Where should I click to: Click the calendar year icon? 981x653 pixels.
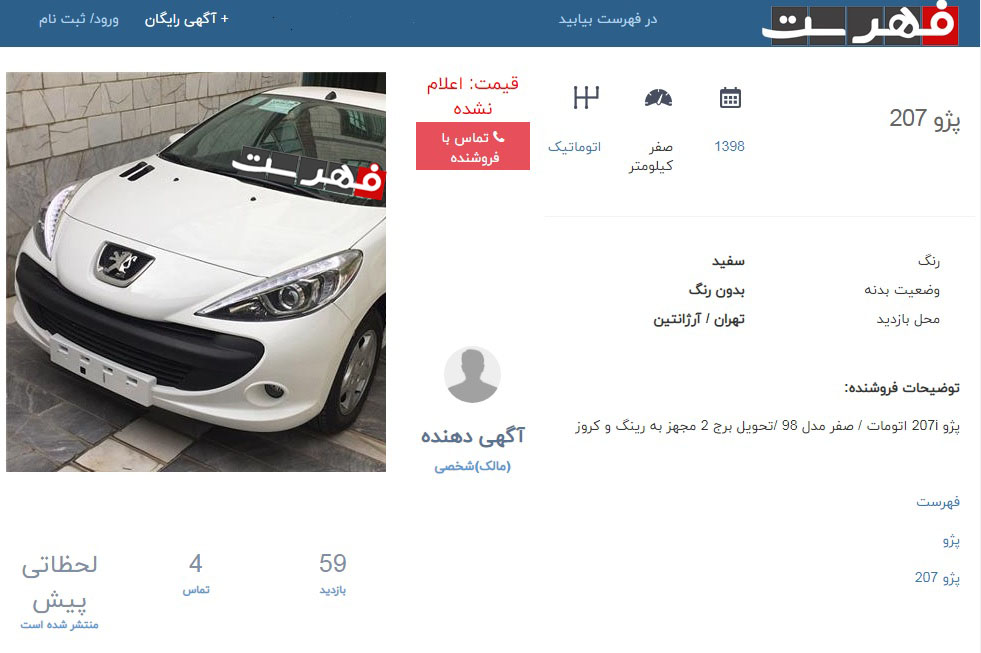[x=730, y=98]
